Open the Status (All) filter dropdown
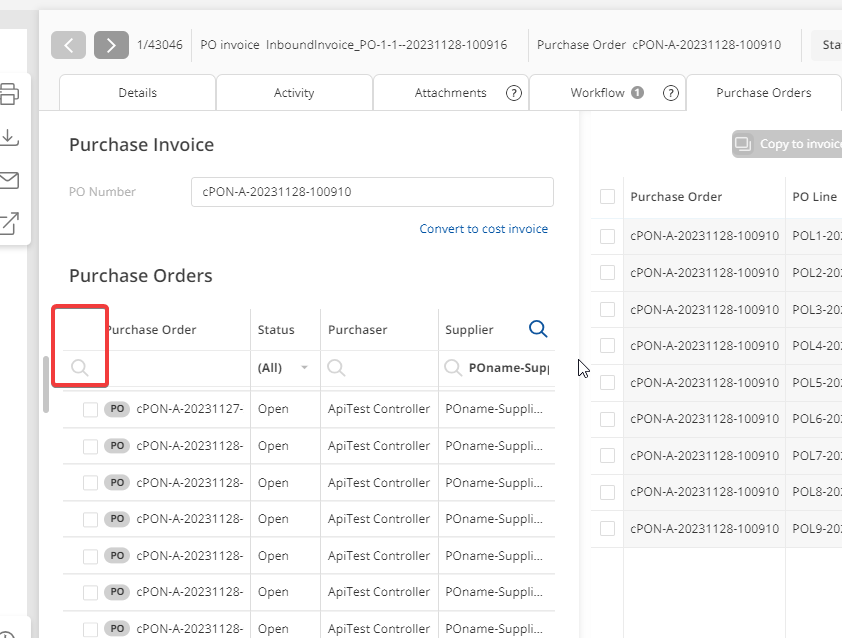This screenshot has width=842, height=638. coord(304,368)
